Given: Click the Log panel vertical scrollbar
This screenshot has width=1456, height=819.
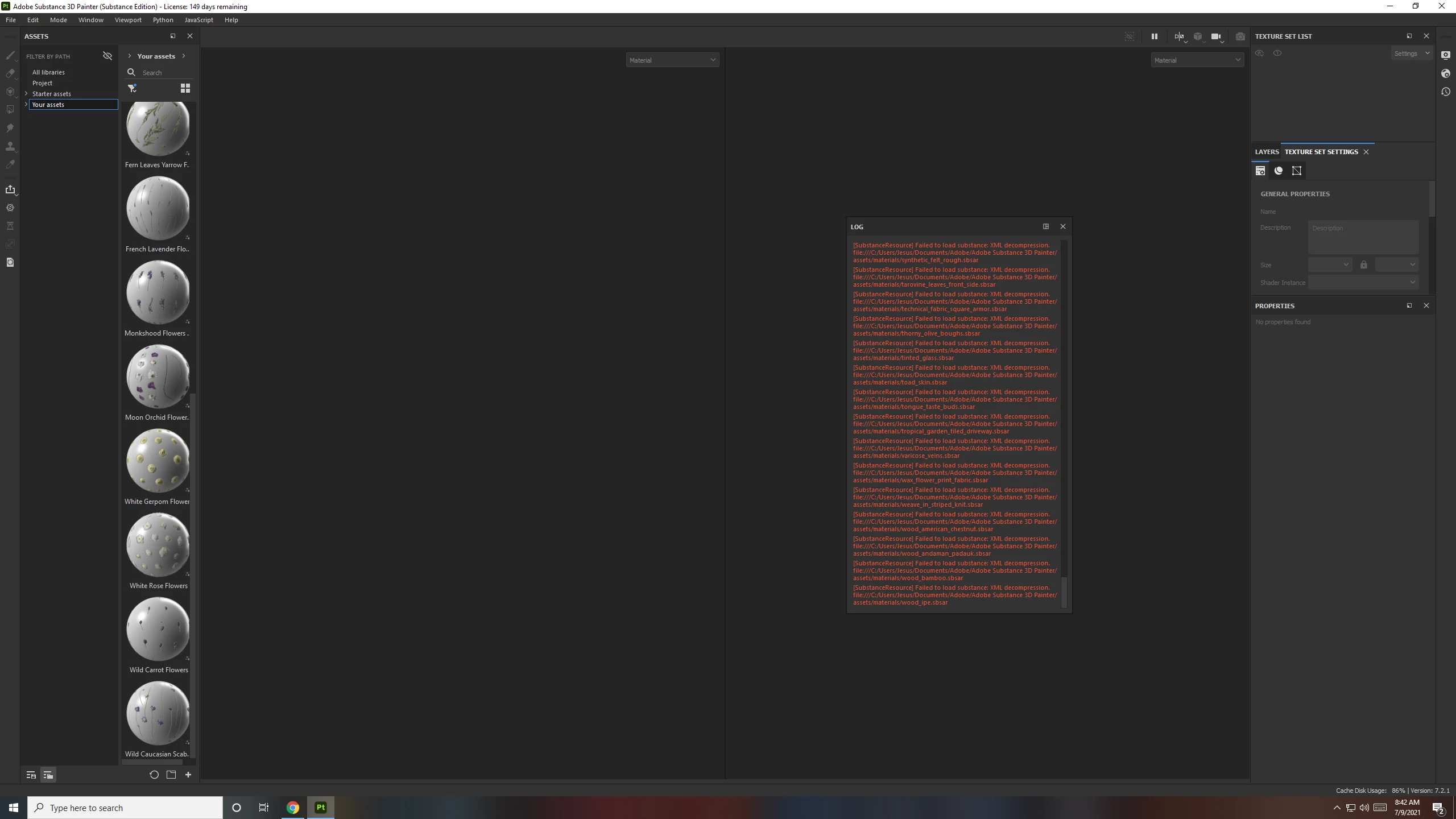Looking at the screenshot, I should tap(1064, 591).
